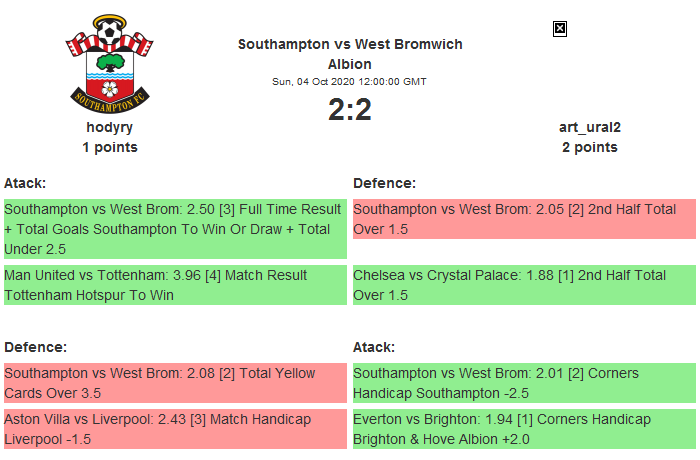Image resolution: width=700 pixels, height=460 pixels.
Task: Click the Southampton vs West Bromwich Albion title
Action: [350, 54]
